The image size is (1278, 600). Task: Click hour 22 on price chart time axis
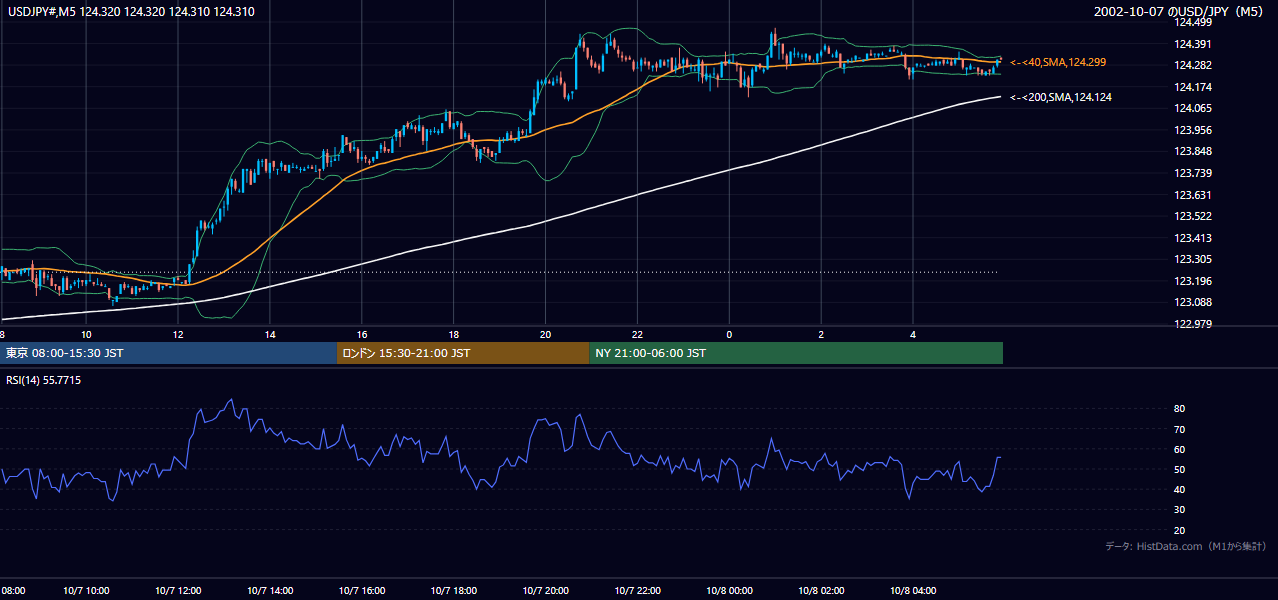pyautogui.click(x=637, y=334)
